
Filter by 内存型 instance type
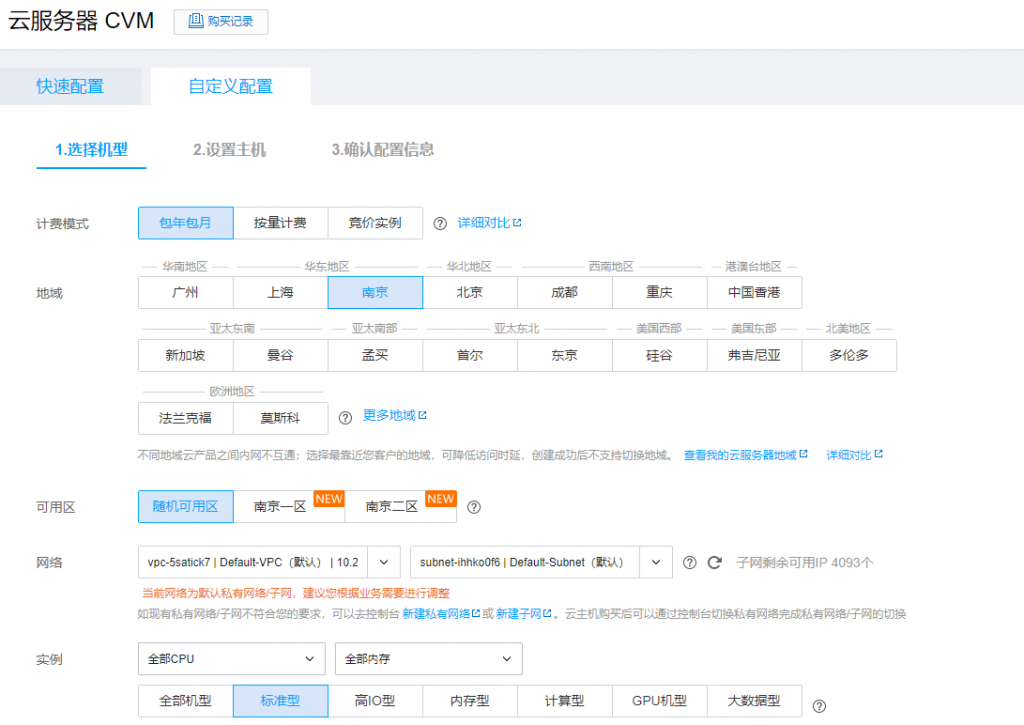tap(470, 701)
